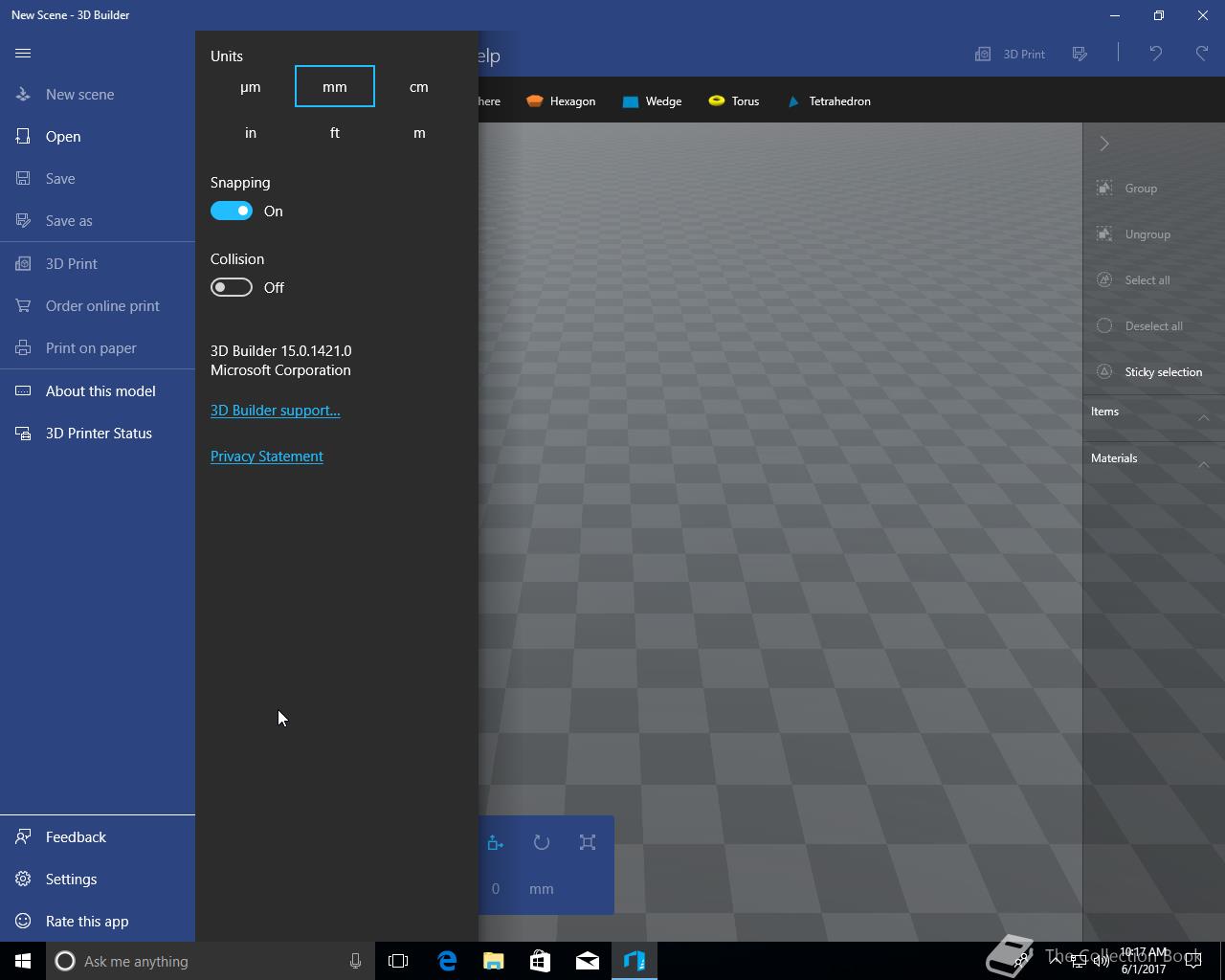Image resolution: width=1225 pixels, height=980 pixels.
Task: Click the Ungroup button
Action: pyautogui.click(x=1154, y=234)
